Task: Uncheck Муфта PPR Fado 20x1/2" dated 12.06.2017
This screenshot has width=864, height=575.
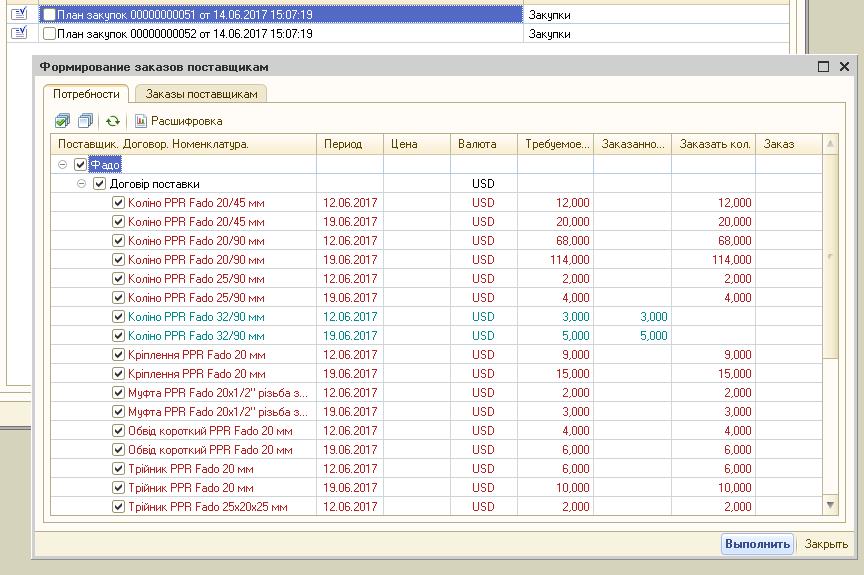Action: [118, 393]
